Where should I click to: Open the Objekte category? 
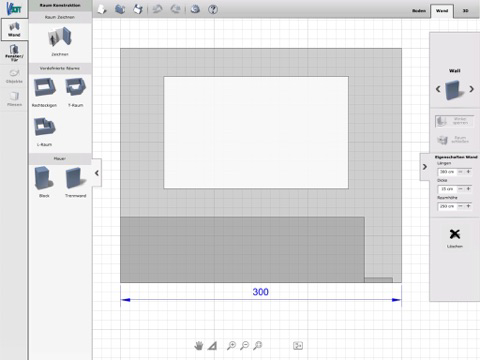click(x=14, y=76)
